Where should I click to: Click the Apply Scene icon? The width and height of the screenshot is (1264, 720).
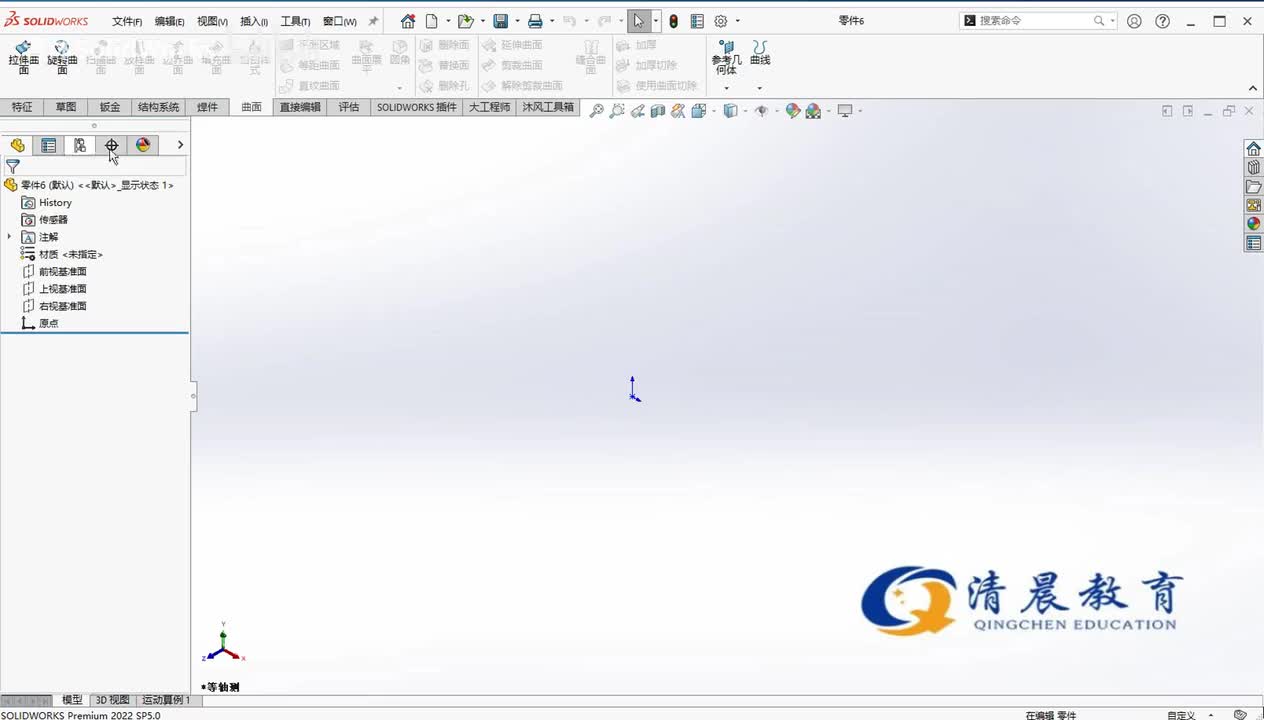pos(813,111)
